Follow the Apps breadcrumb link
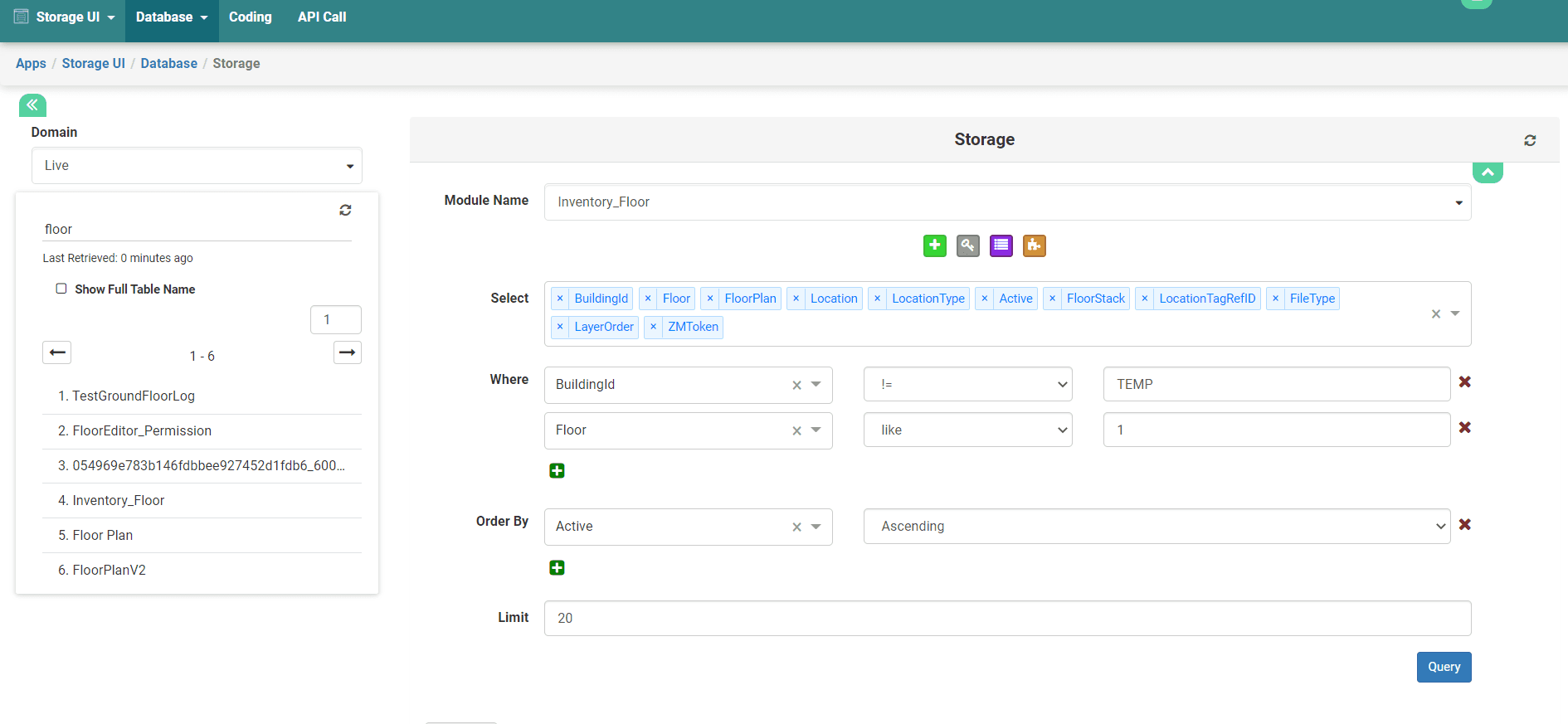 point(31,63)
